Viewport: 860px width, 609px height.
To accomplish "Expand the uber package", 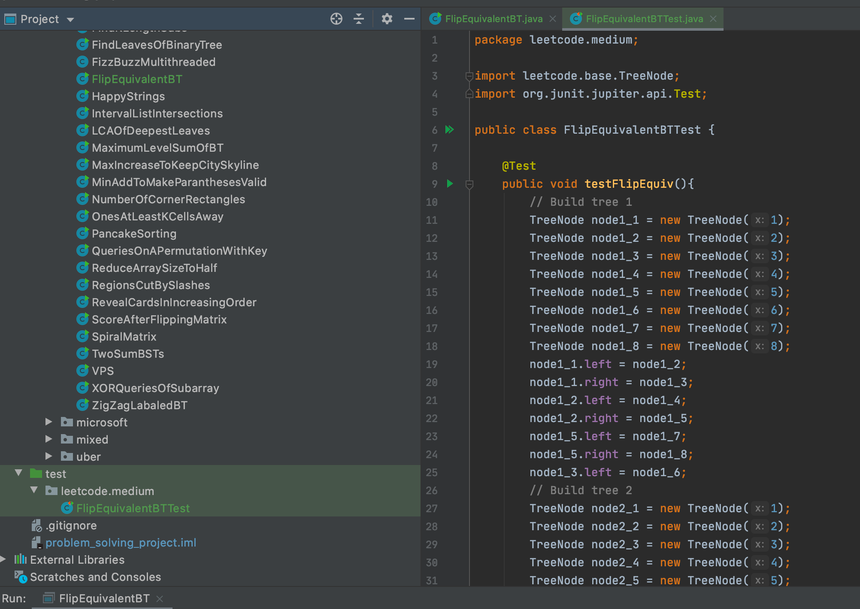I will click(x=49, y=457).
